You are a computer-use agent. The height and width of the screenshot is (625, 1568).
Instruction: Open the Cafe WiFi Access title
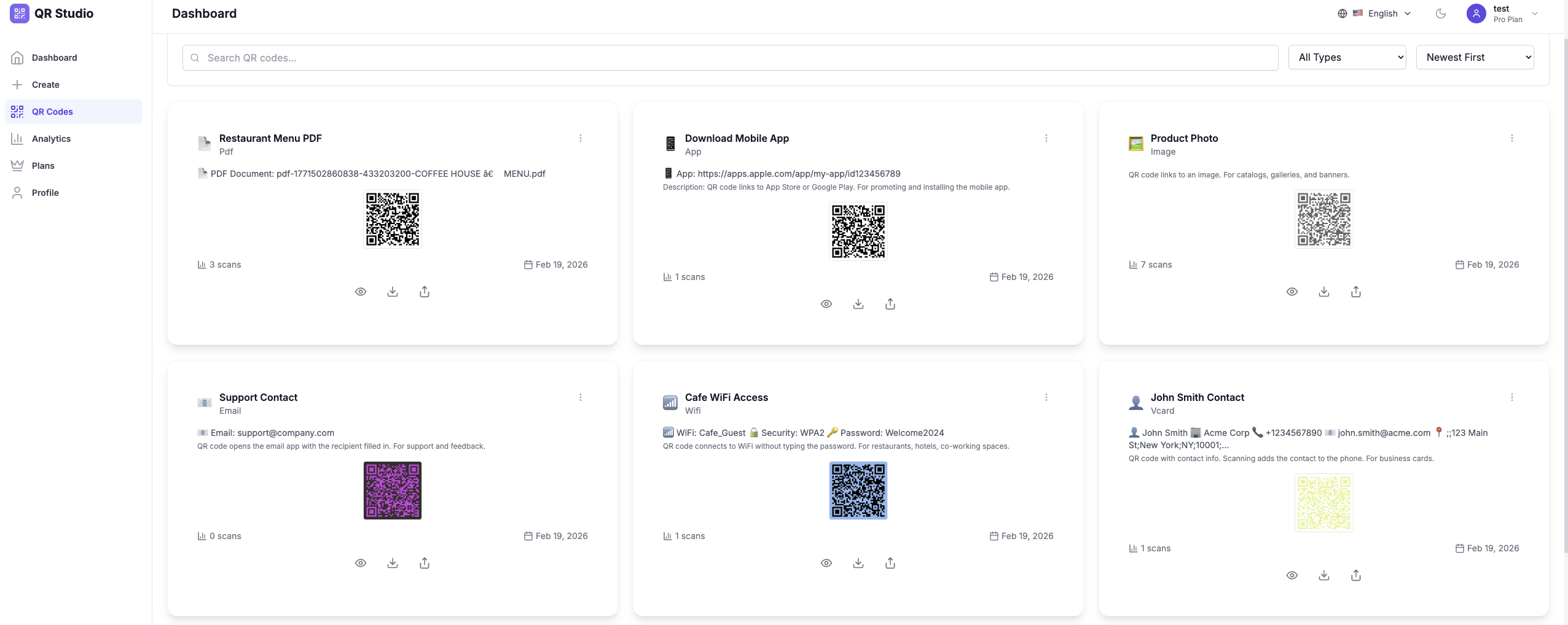point(726,397)
